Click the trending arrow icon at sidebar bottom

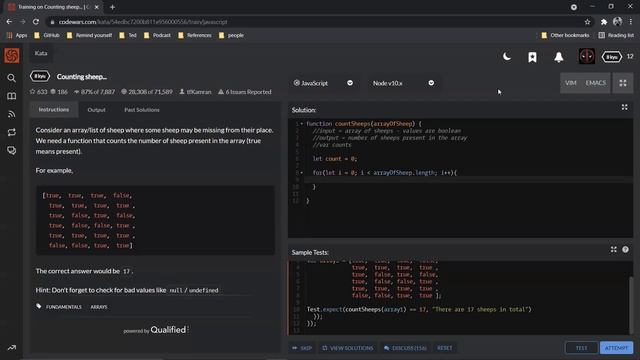coord(11,348)
